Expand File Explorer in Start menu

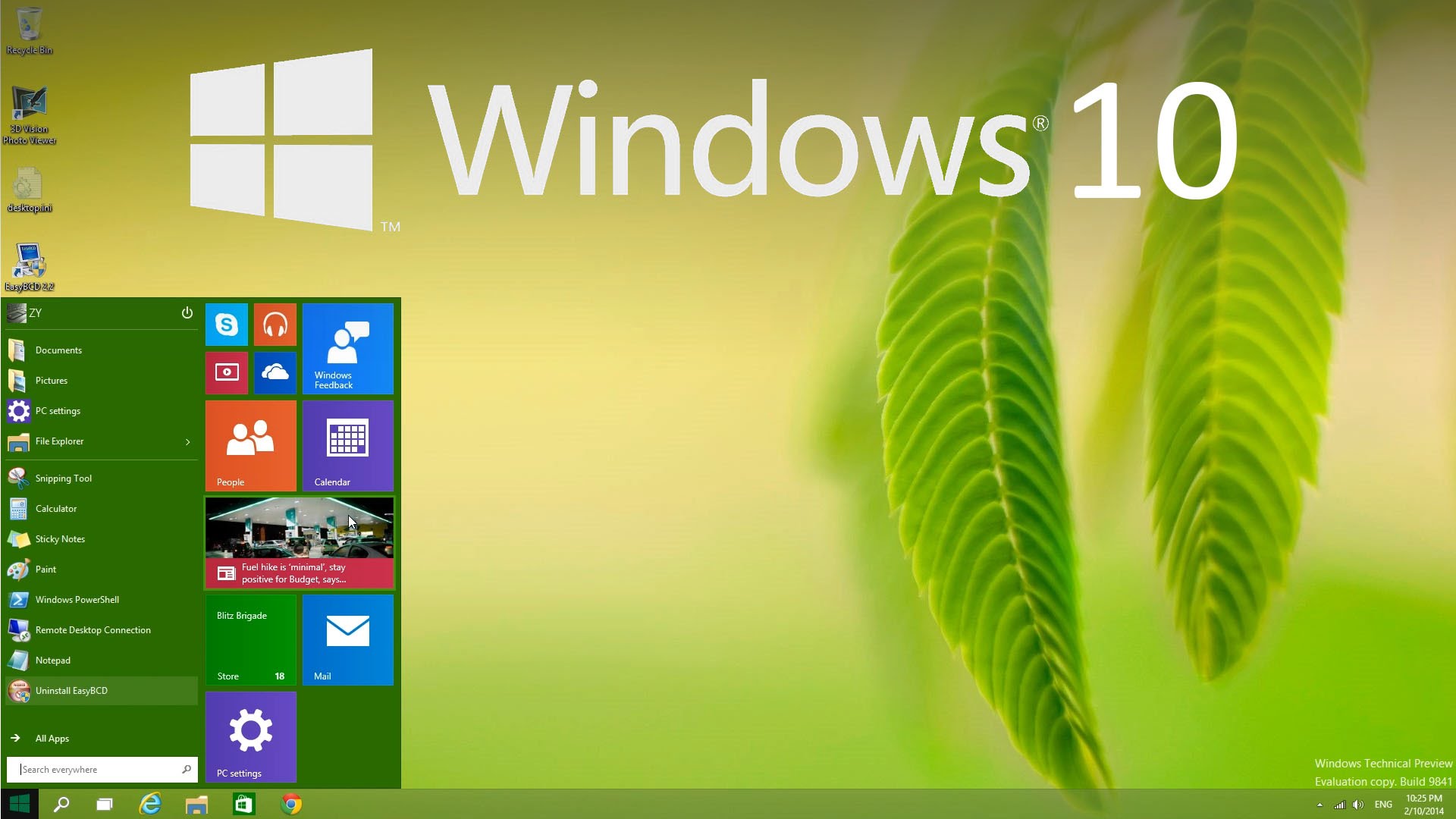click(x=187, y=441)
